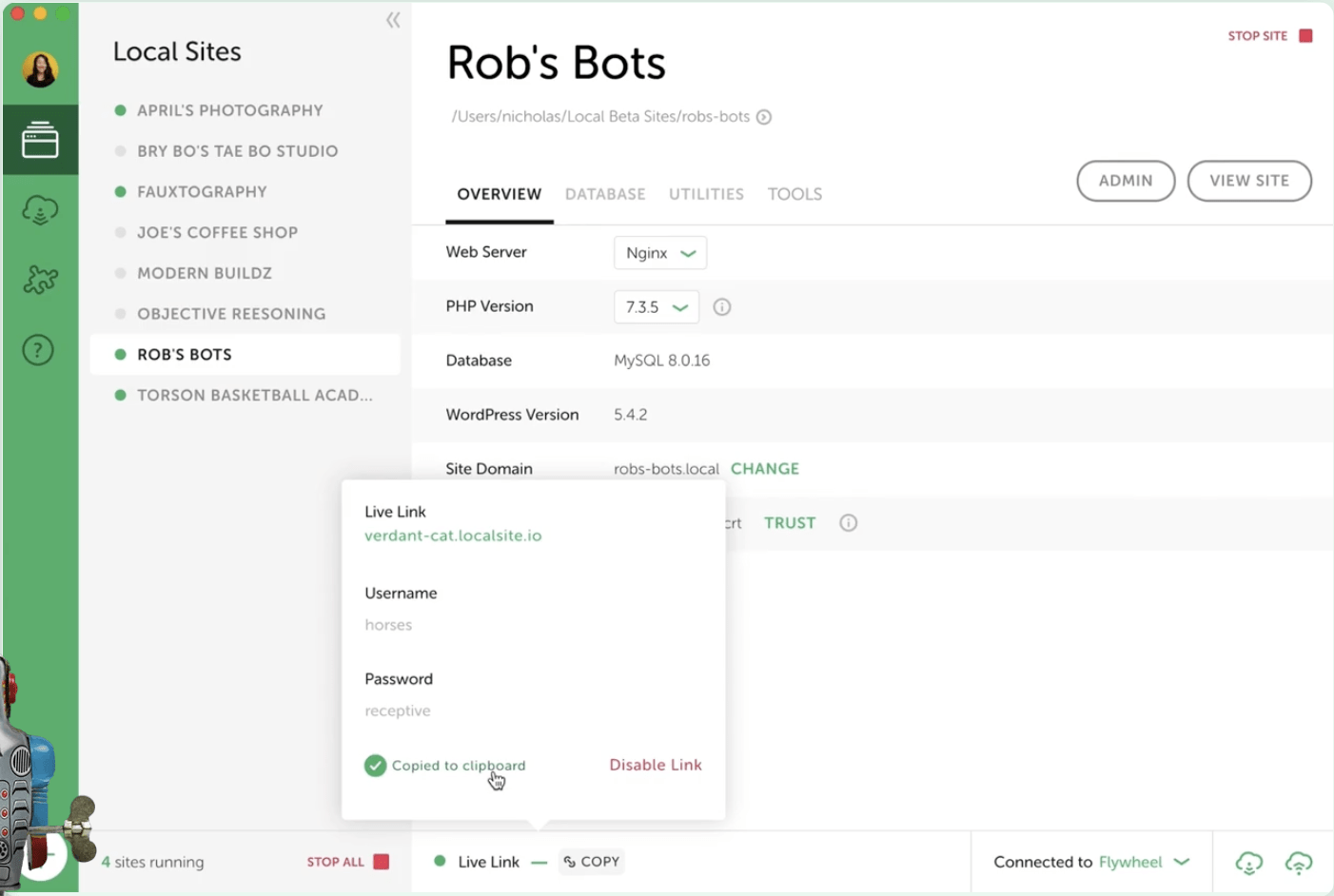Open the Connect cloud icon in sidebar
The width and height of the screenshot is (1334, 896).
[40, 210]
